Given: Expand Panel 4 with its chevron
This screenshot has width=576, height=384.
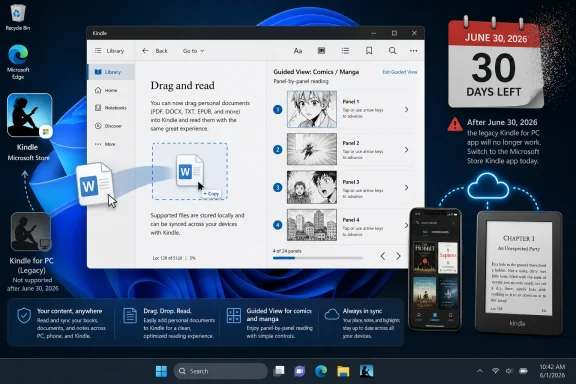Looking at the screenshot, I should point(406,225).
